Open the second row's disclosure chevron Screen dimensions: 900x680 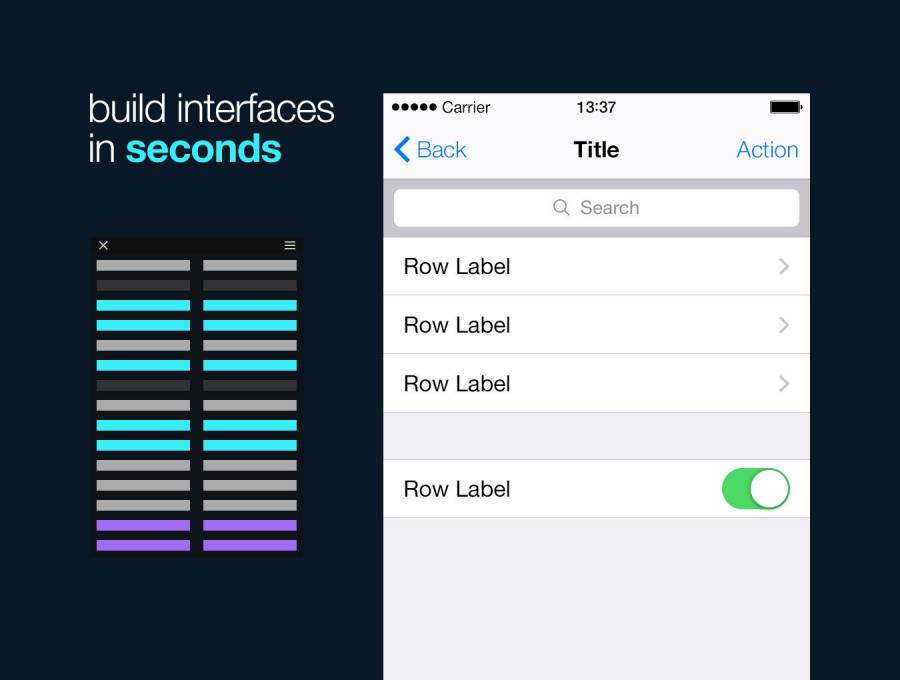pyautogui.click(x=784, y=325)
